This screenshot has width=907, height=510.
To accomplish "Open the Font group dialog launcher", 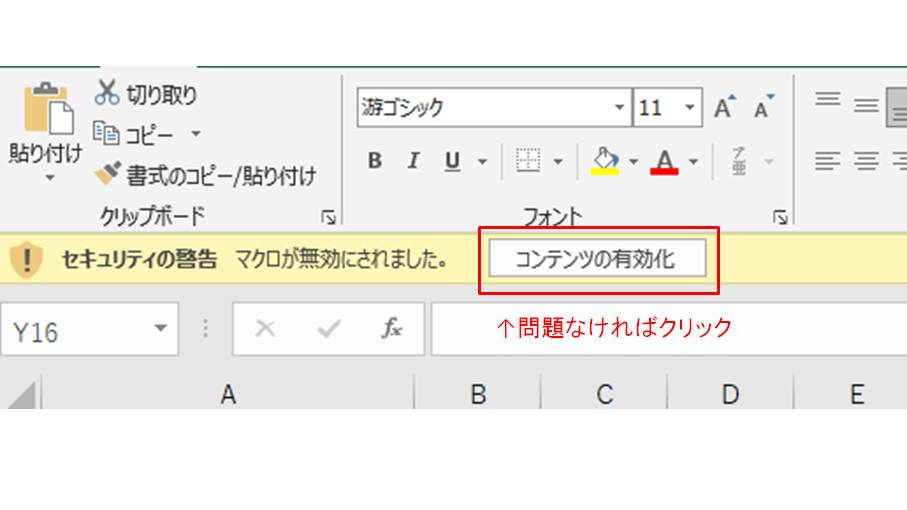I will (780, 217).
